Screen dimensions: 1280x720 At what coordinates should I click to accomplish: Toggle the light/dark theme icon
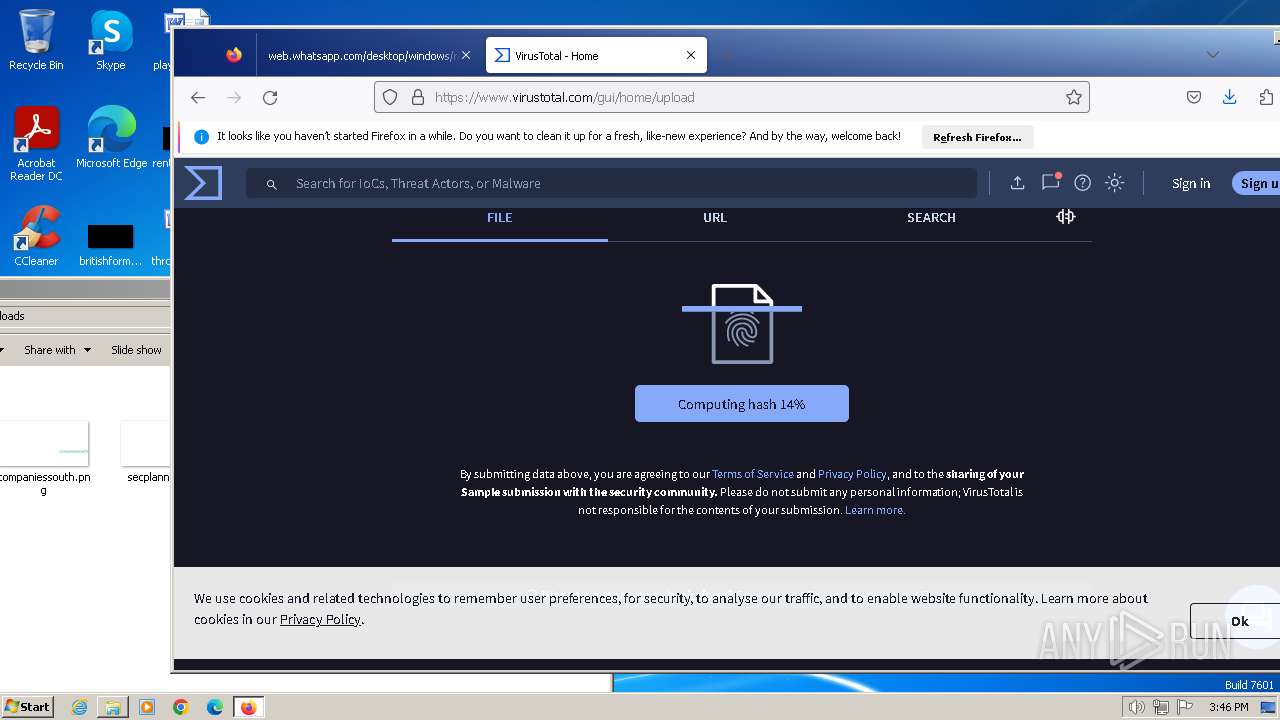point(1115,183)
